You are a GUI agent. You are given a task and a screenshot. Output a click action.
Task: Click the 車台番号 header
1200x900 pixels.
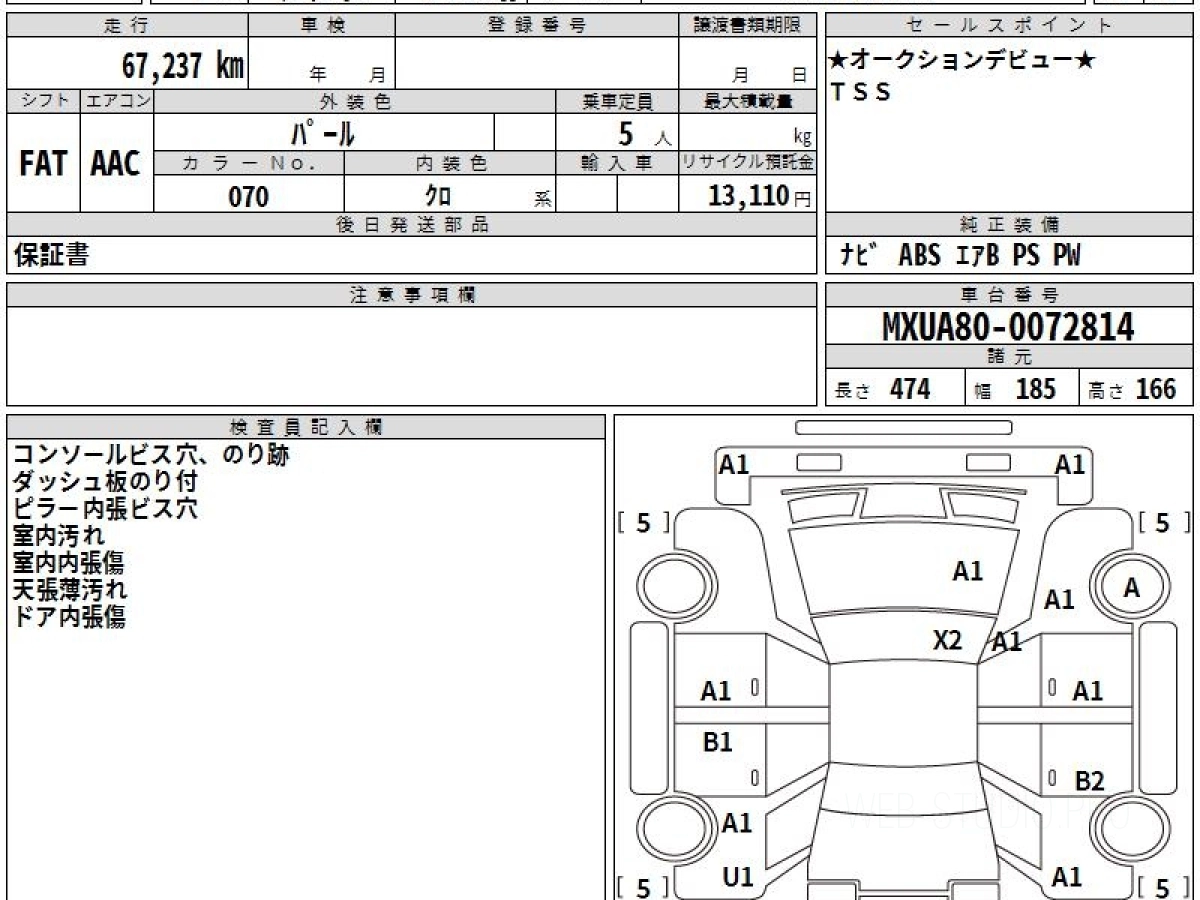1010,295
